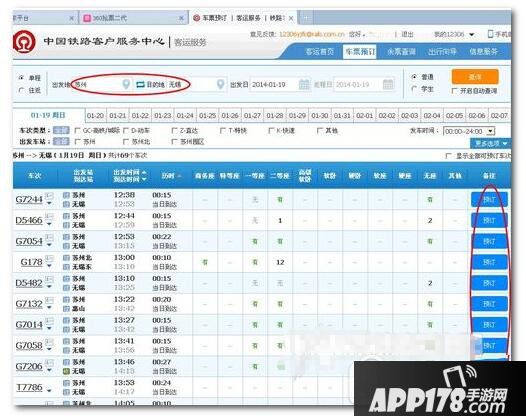
Task: Check D-动车 train type filter
Action: click(126, 130)
